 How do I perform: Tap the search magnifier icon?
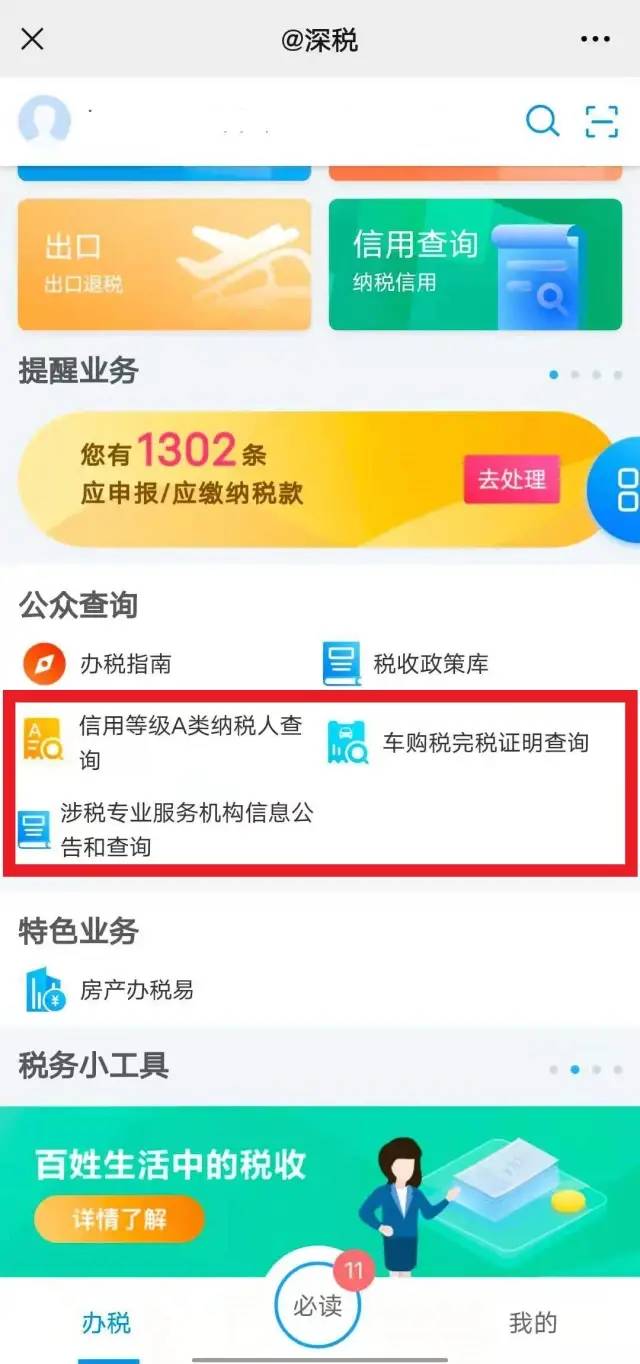(542, 121)
